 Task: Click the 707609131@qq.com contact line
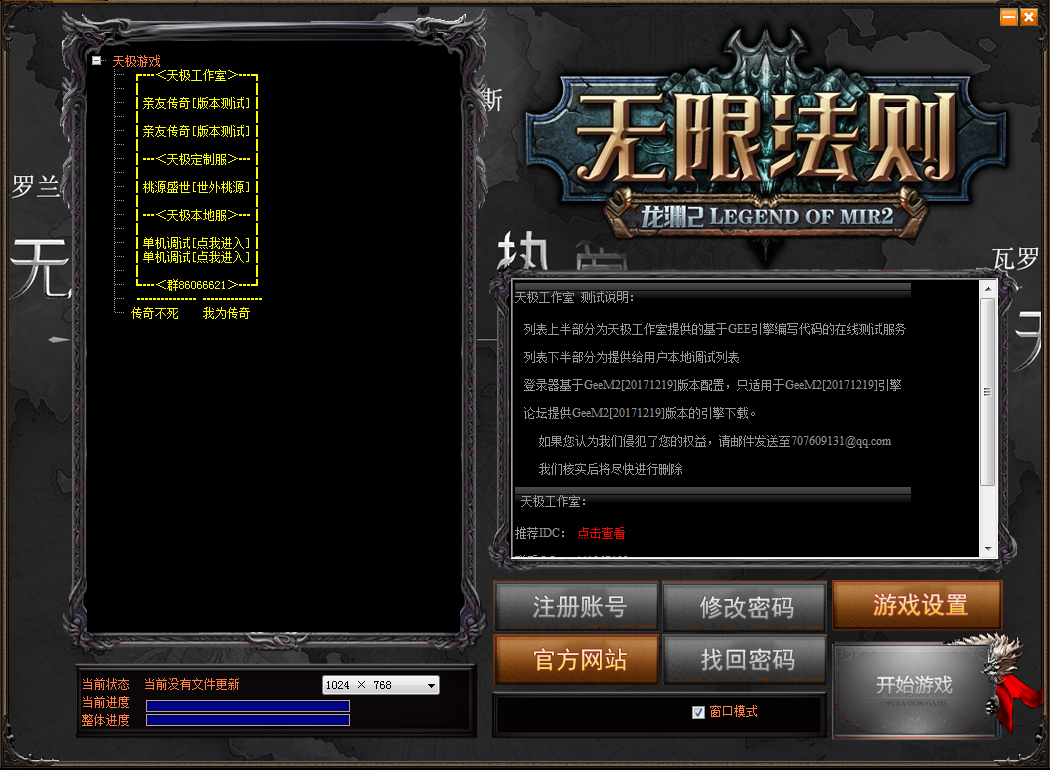pos(715,441)
